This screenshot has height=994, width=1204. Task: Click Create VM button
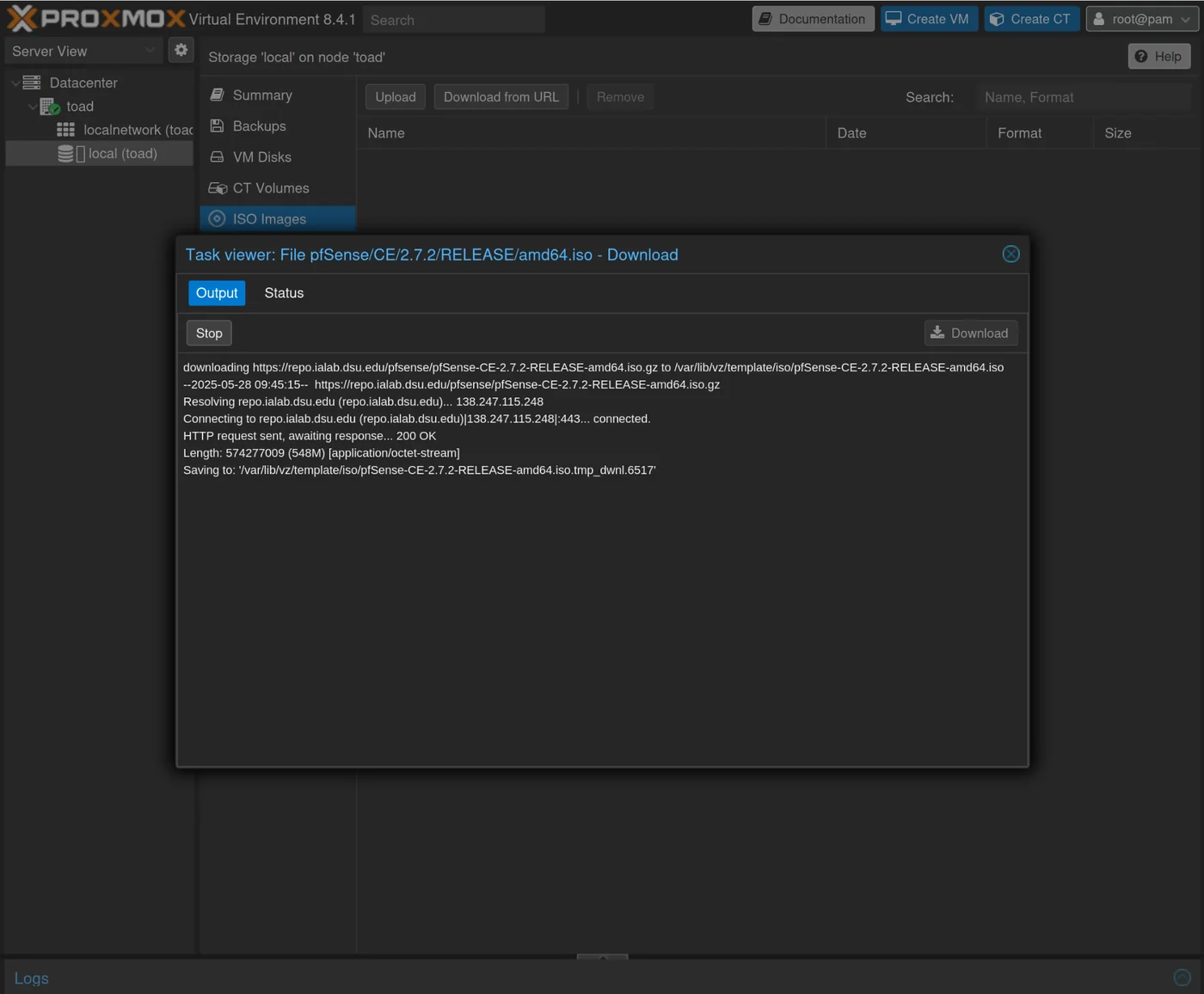pyautogui.click(x=928, y=19)
